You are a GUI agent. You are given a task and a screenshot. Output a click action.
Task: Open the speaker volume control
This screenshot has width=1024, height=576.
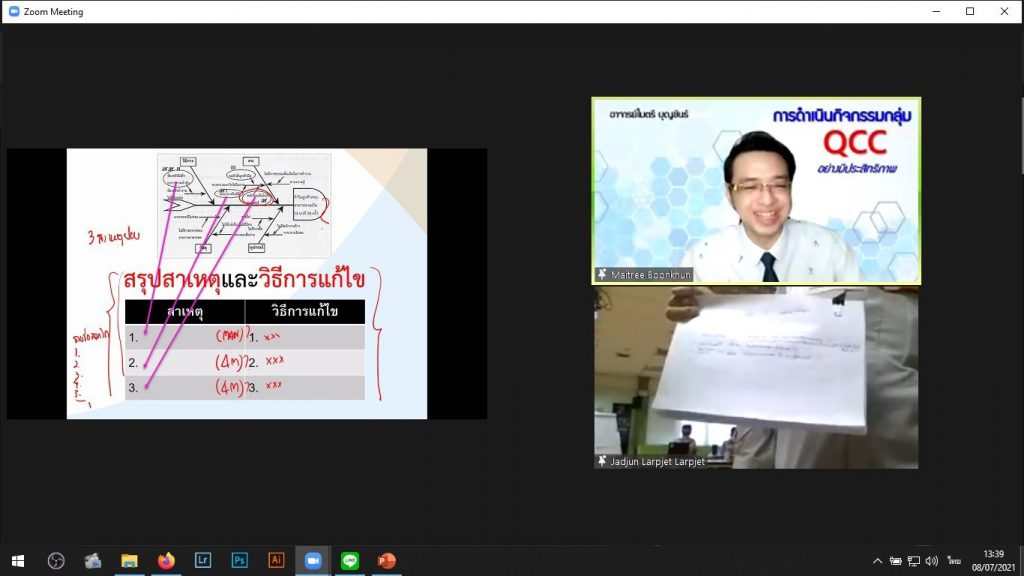point(932,561)
